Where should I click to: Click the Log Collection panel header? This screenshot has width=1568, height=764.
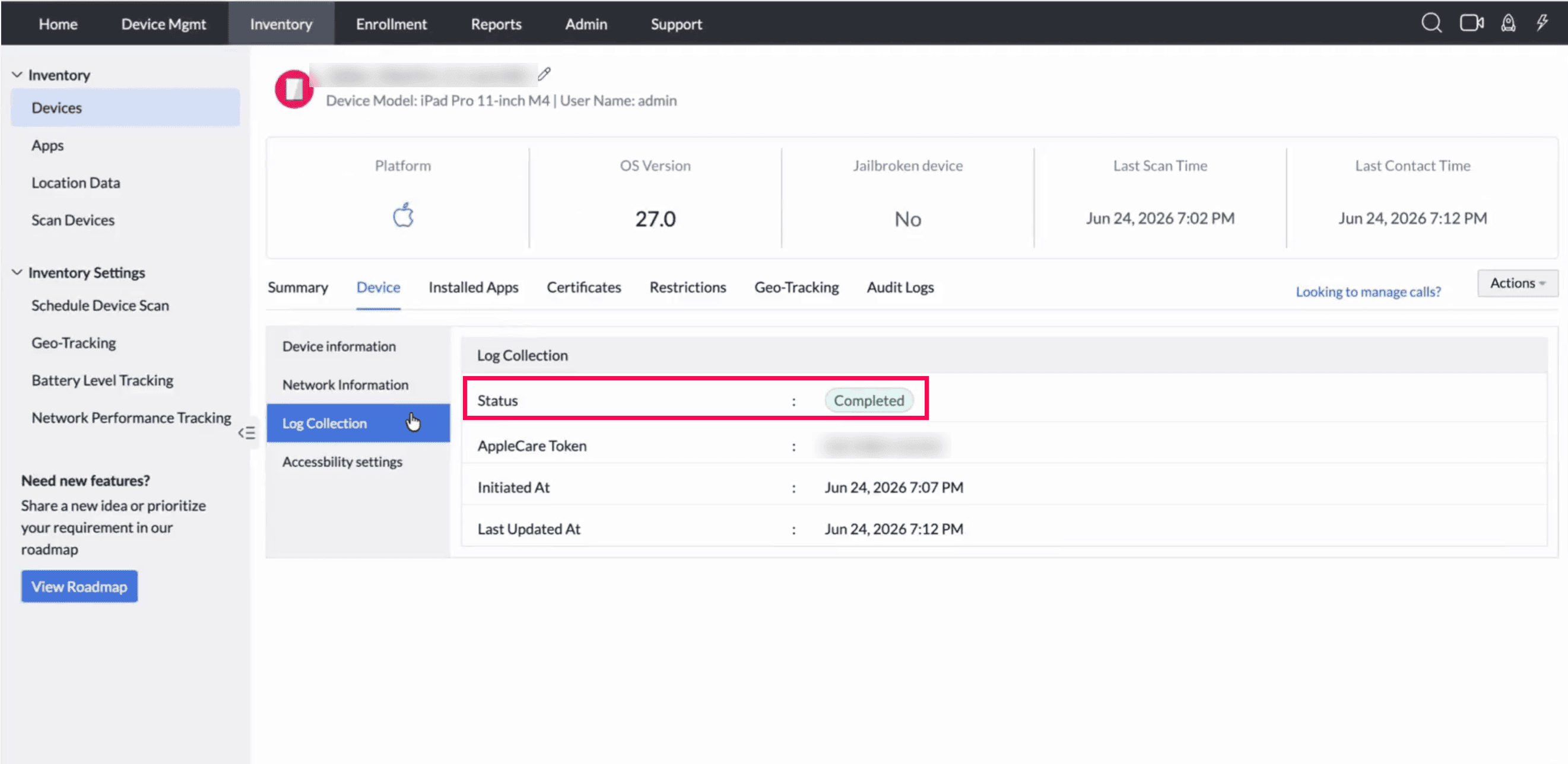1004,355
